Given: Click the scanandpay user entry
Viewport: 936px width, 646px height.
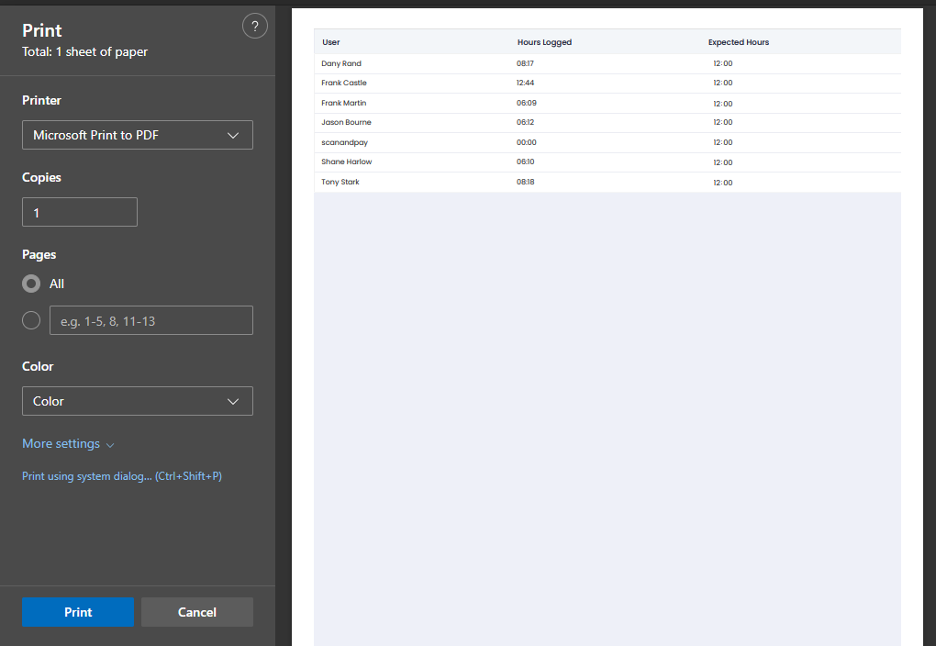Looking at the screenshot, I should pos(344,142).
